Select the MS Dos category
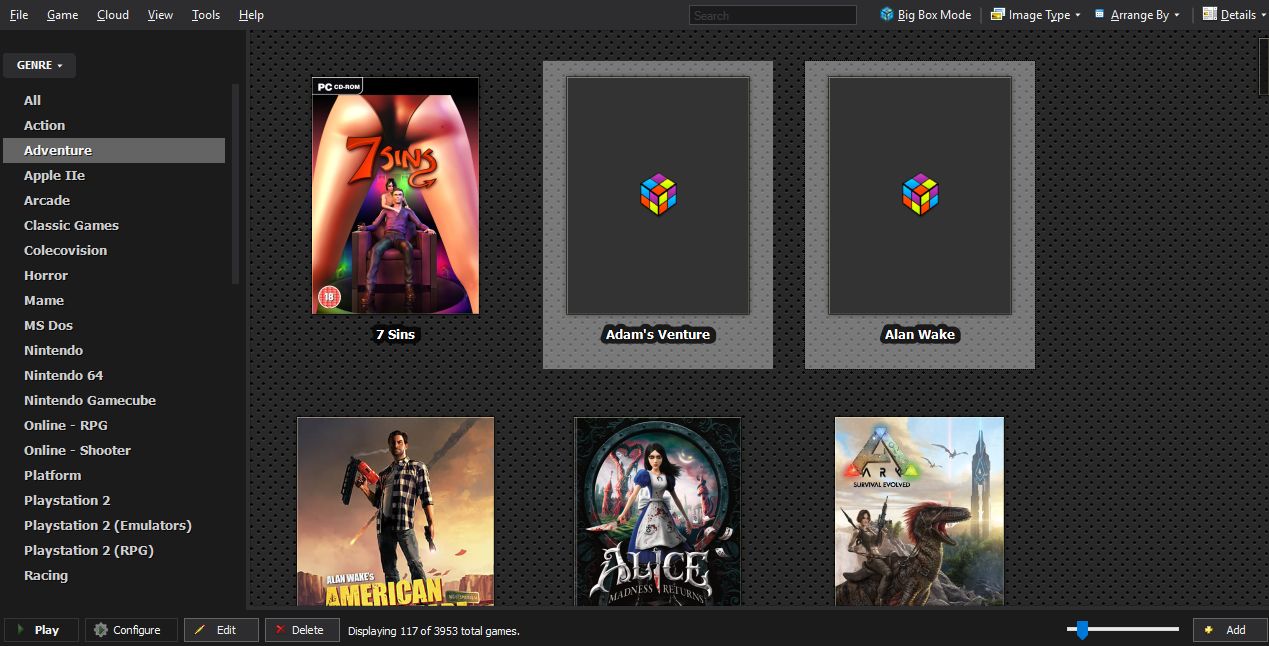This screenshot has height=646, width=1269. (114, 325)
